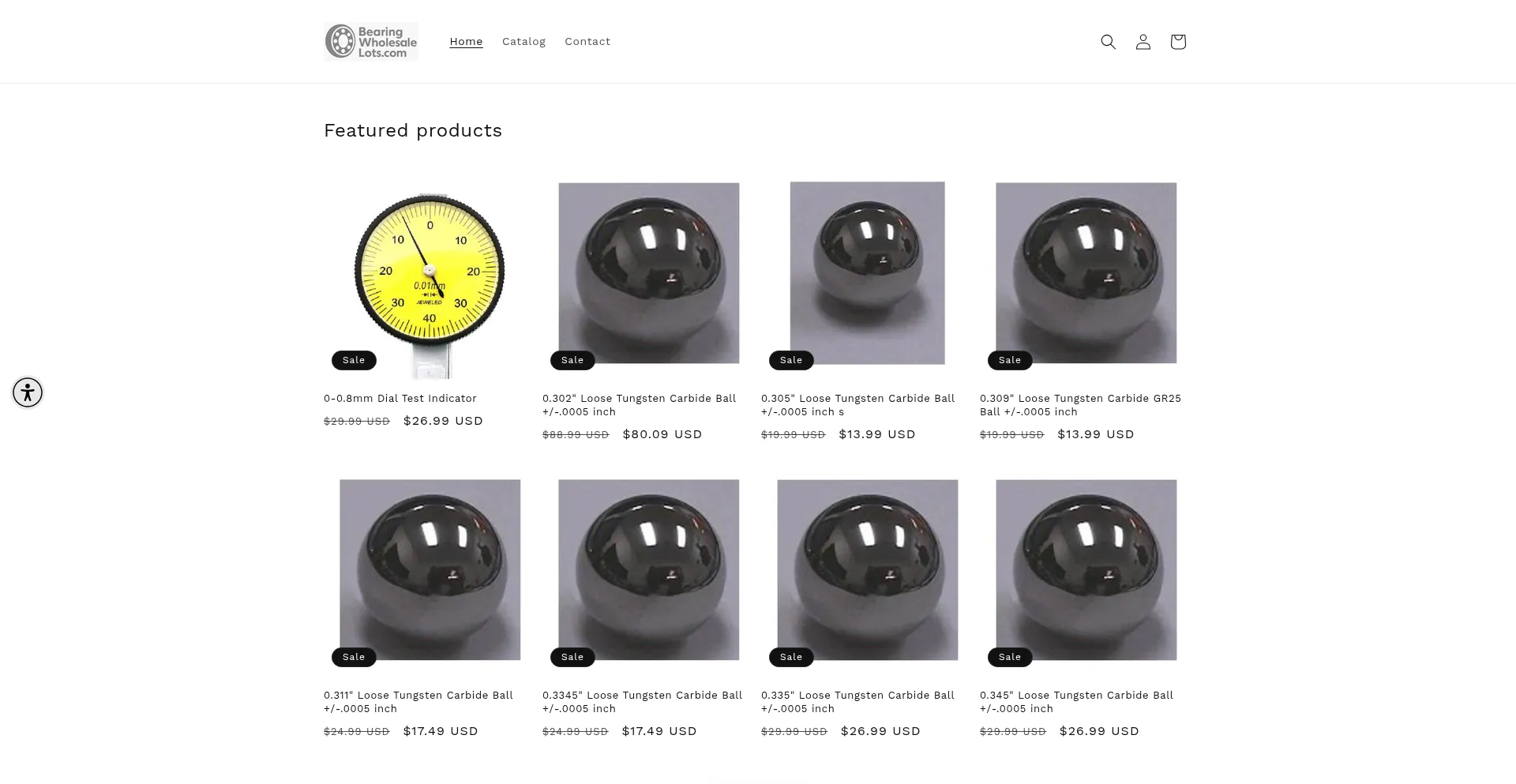Go to the Home menu item
The height and width of the screenshot is (784, 1516).
point(466,42)
